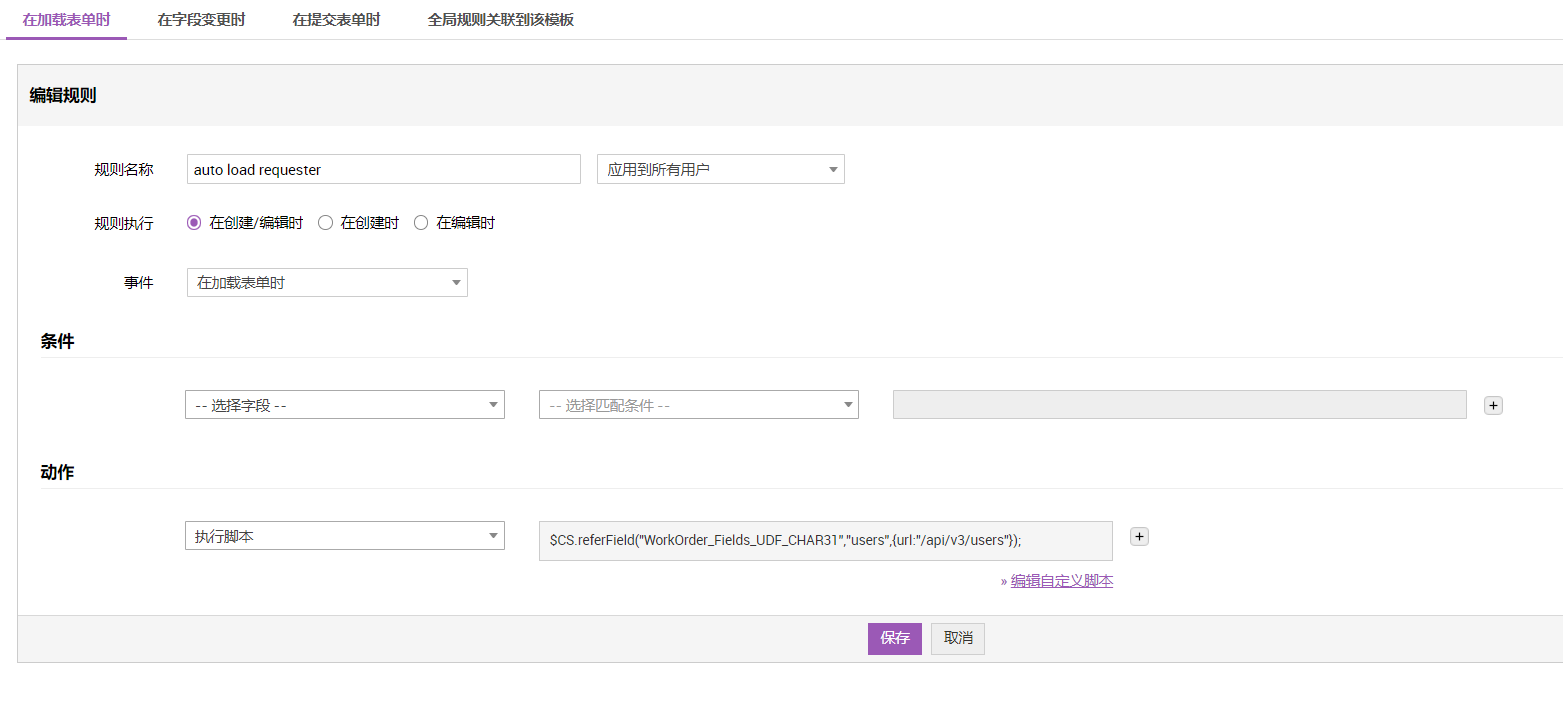Image resolution: width=1563 pixels, height=707 pixels.
Task: Select the 在创建/编辑时 radio button
Action: click(194, 223)
